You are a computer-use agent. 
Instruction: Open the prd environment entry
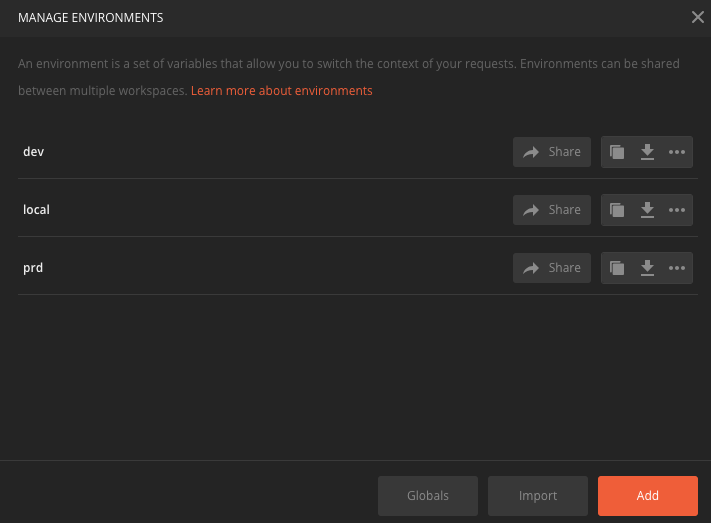coord(33,268)
